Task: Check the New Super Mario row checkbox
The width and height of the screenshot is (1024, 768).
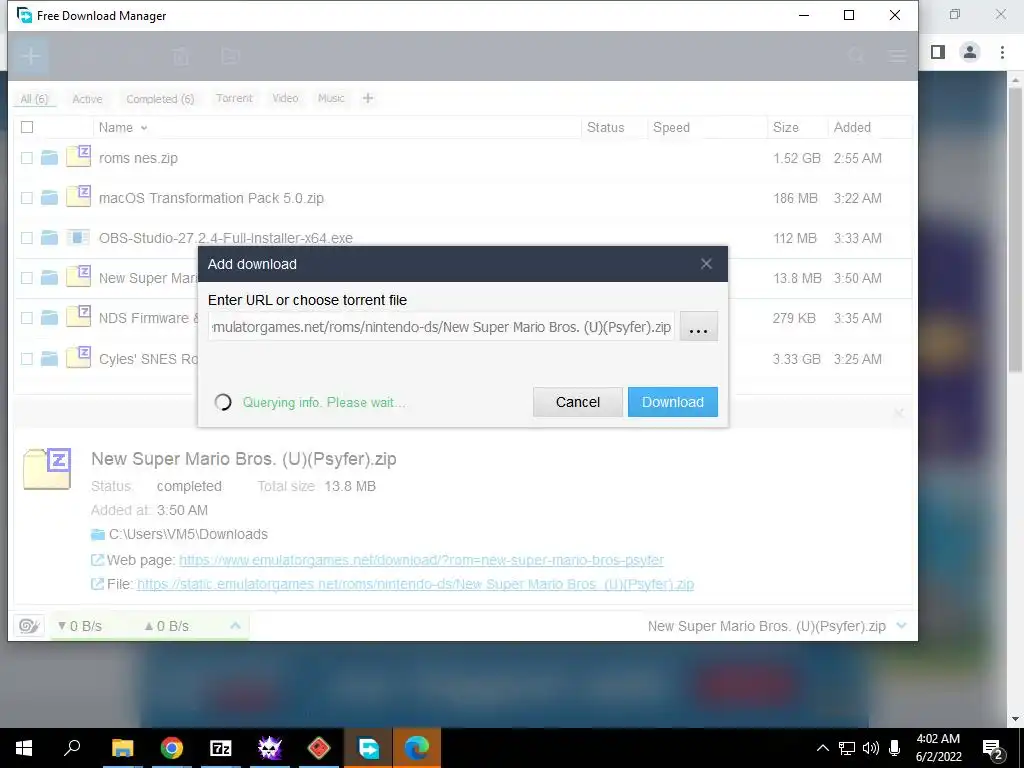Action: click(27, 278)
